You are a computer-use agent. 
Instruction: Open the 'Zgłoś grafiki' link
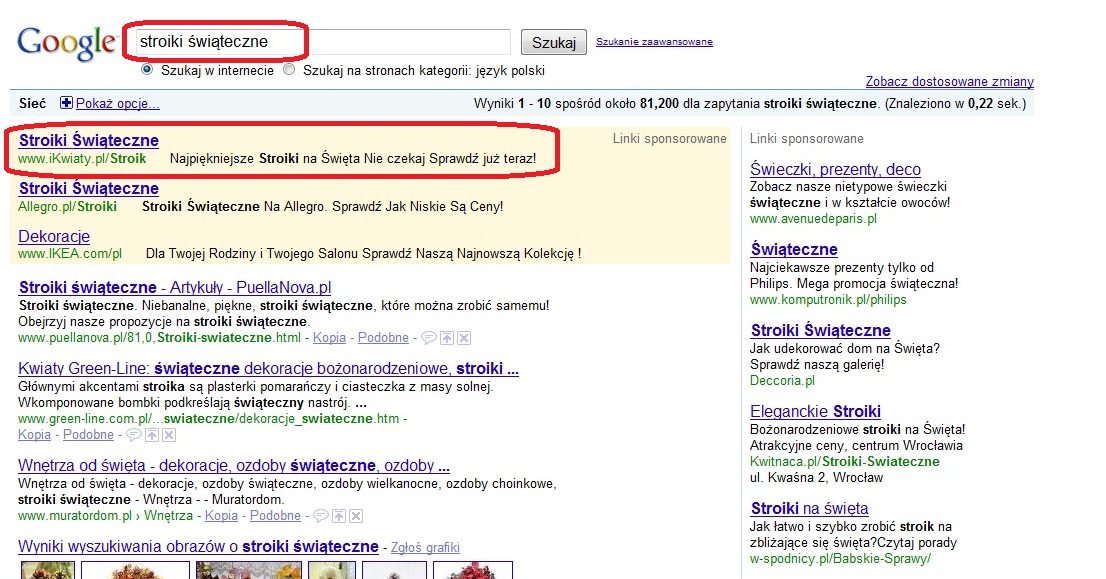424,547
